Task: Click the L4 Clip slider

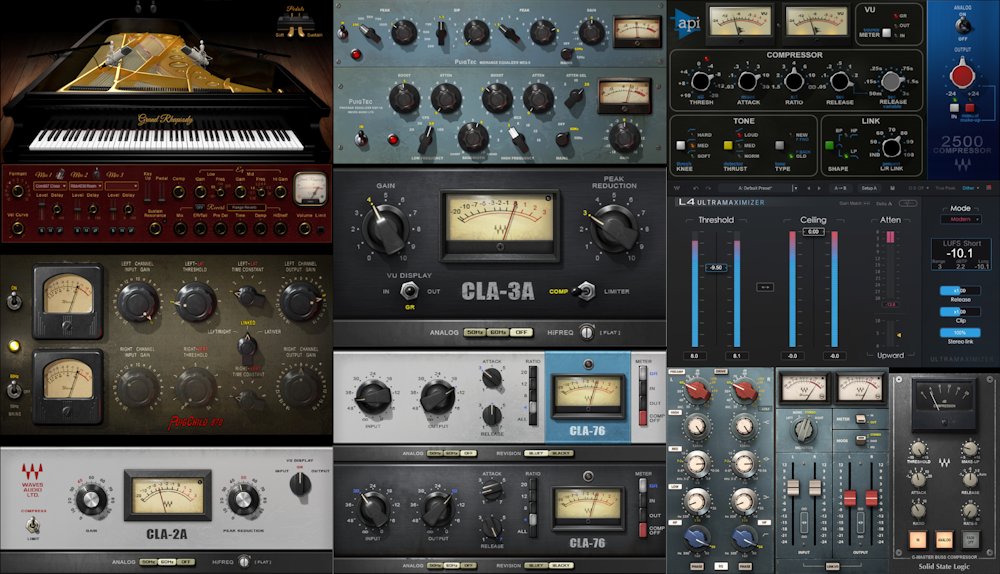Action: [960, 312]
